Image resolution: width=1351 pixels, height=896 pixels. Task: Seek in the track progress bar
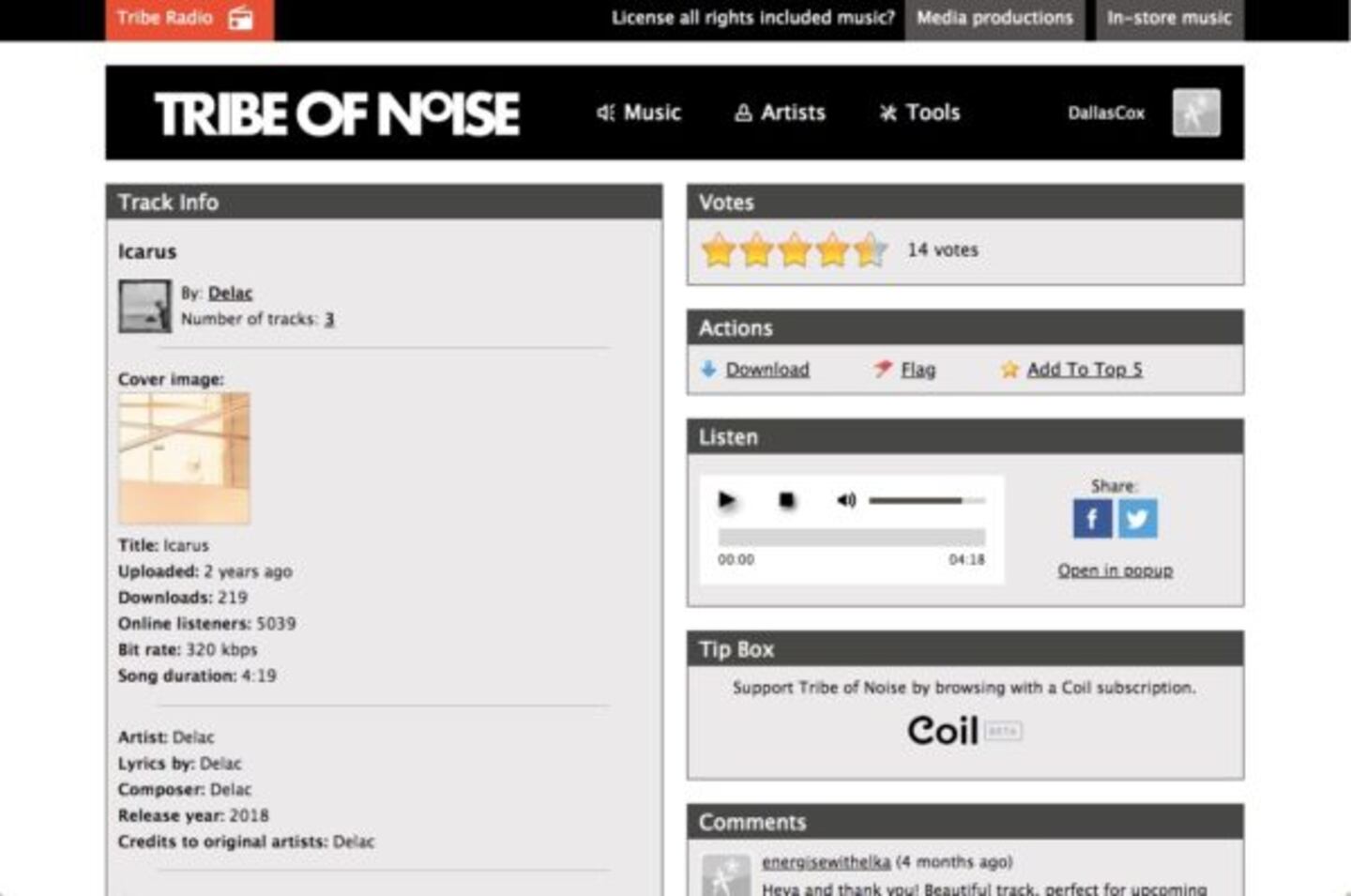[x=852, y=537]
